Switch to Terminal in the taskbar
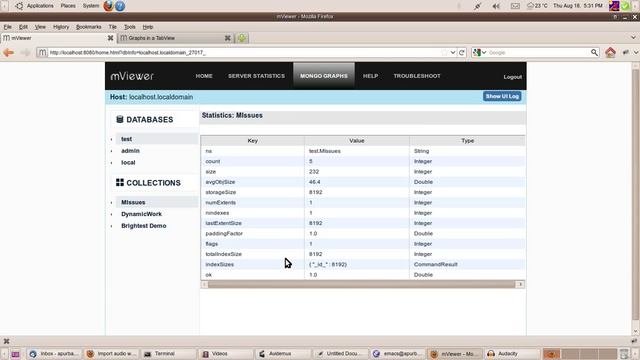 [169, 354]
